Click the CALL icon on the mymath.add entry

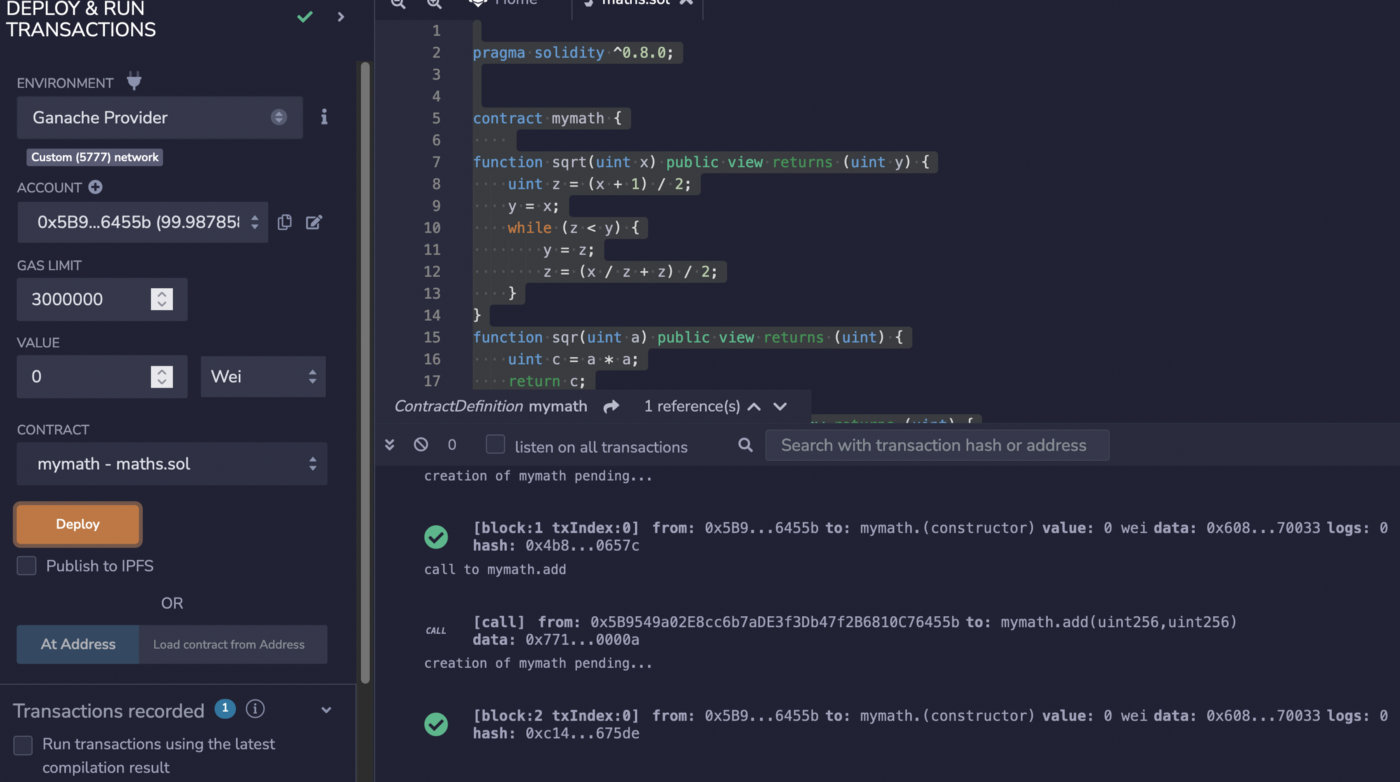[436, 631]
